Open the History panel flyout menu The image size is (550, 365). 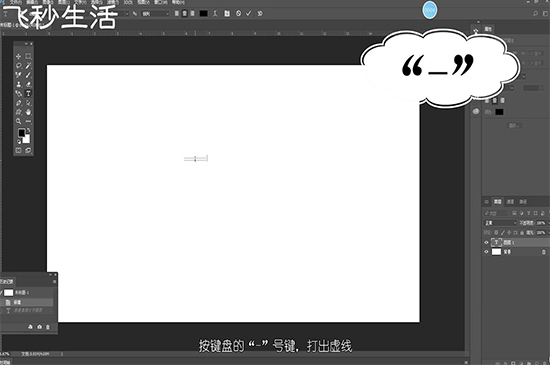(x=54, y=281)
